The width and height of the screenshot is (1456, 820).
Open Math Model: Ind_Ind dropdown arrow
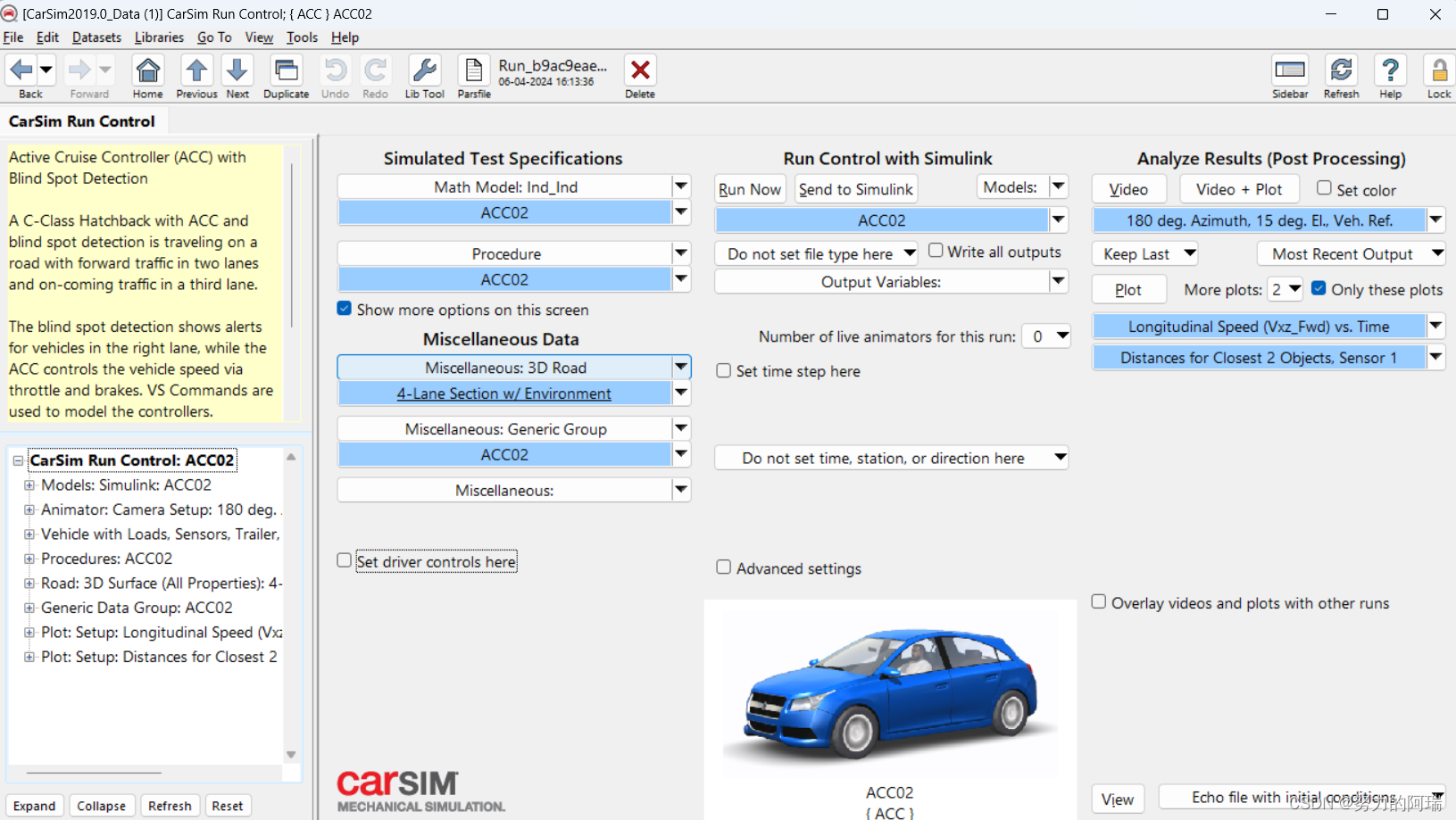click(681, 186)
